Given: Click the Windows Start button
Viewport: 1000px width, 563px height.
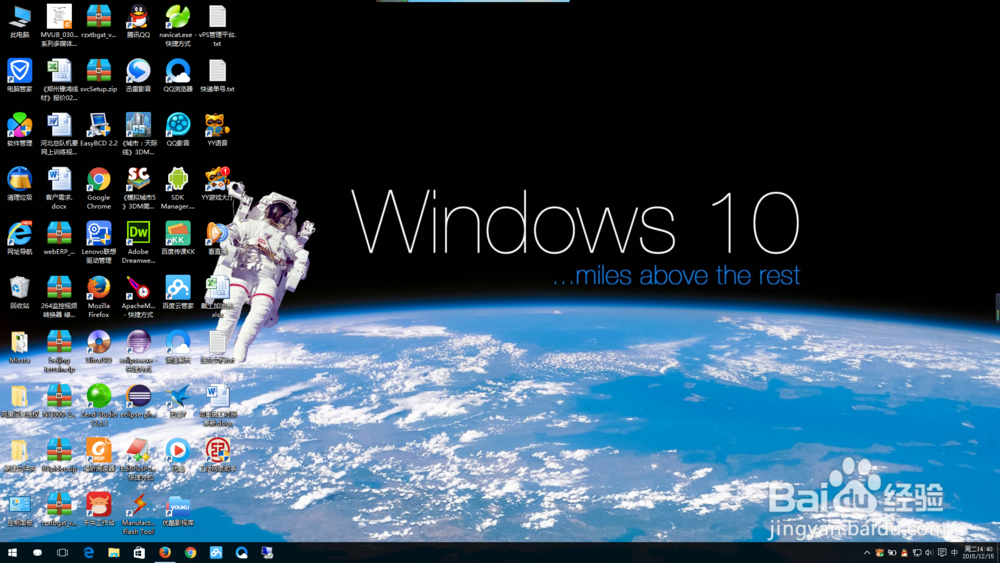Looking at the screenshot, I should point(12,553).
